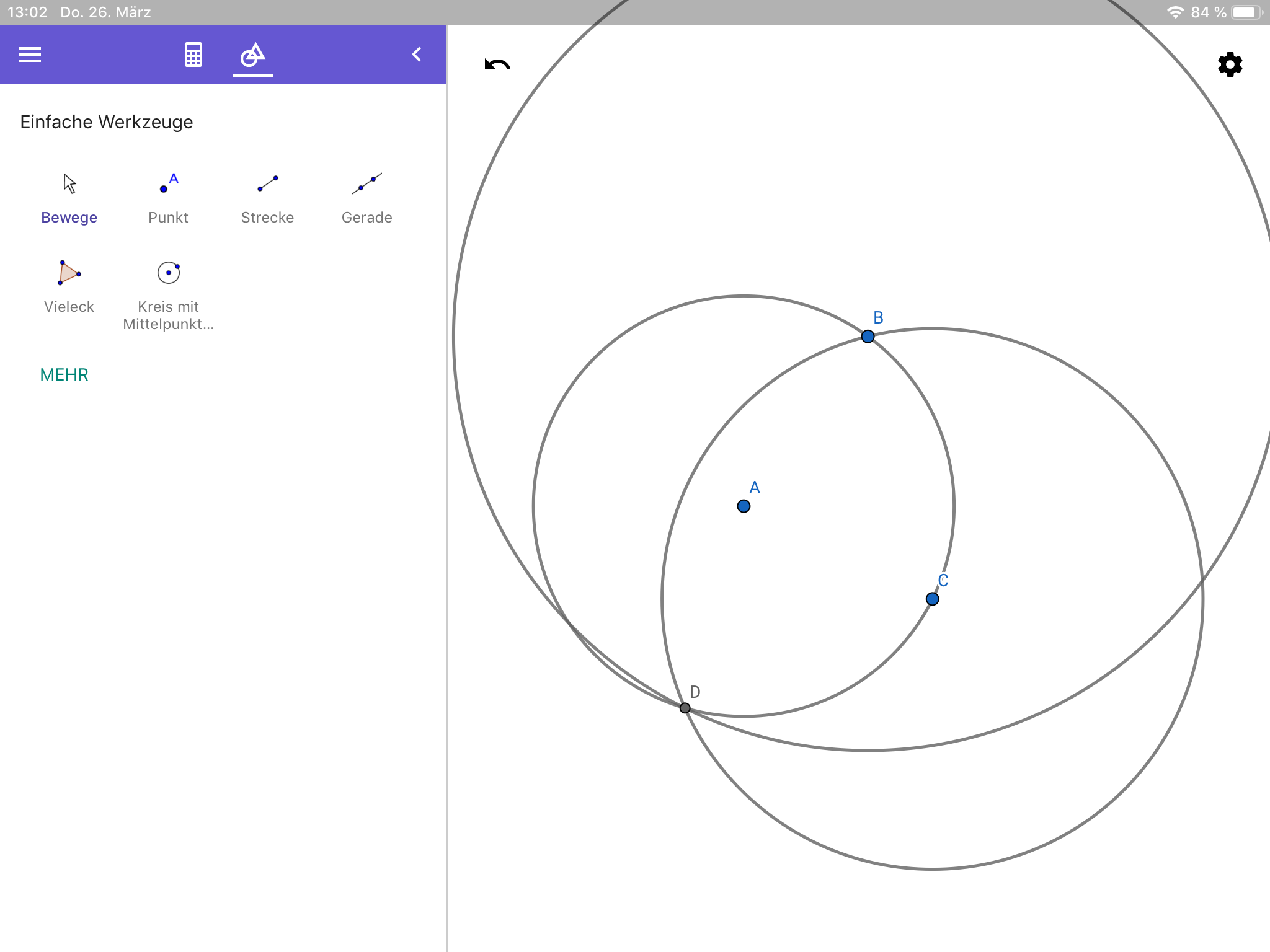1270x952 pixels.
Task: Collapse the tools side panel
Action: (417, 55)
